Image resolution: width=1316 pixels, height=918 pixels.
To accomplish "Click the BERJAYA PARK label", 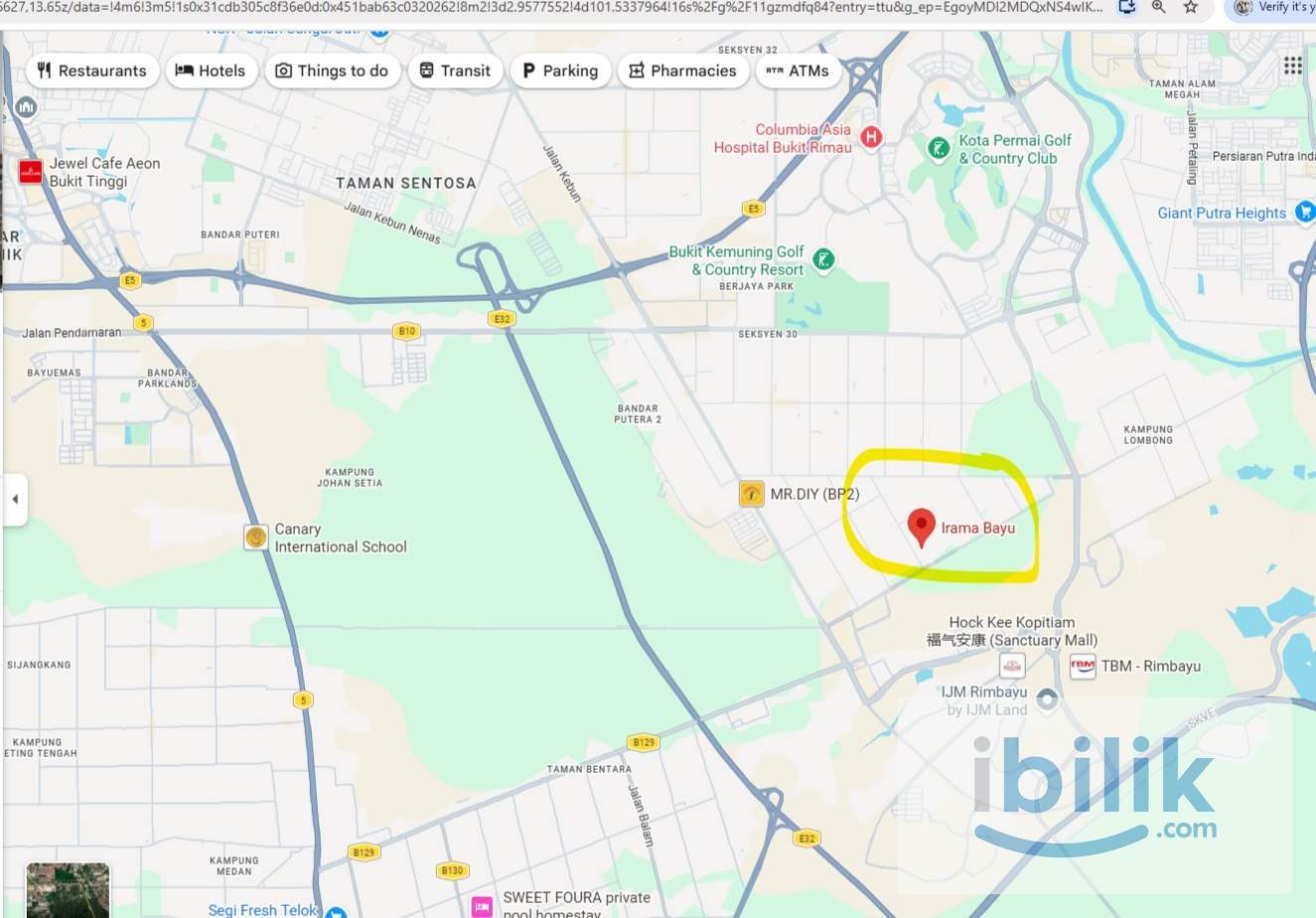I will (757, 286).
